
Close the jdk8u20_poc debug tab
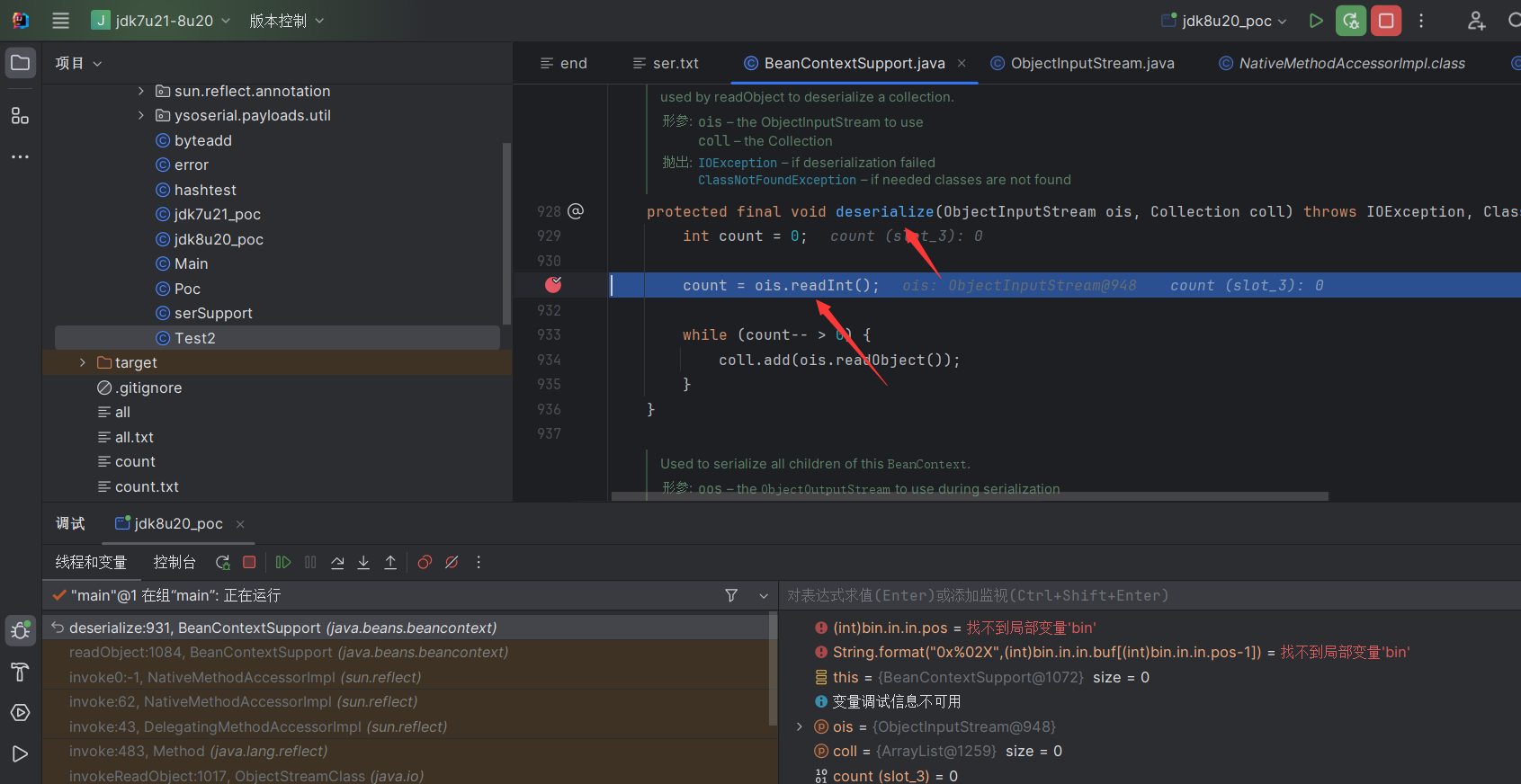tap(240, 524)
